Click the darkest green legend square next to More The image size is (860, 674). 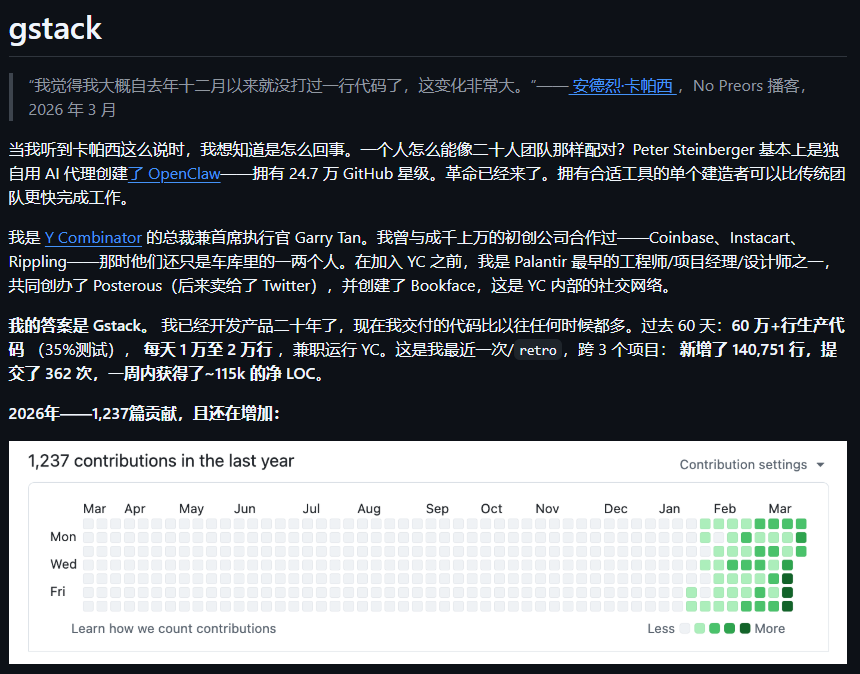[745, 629]
